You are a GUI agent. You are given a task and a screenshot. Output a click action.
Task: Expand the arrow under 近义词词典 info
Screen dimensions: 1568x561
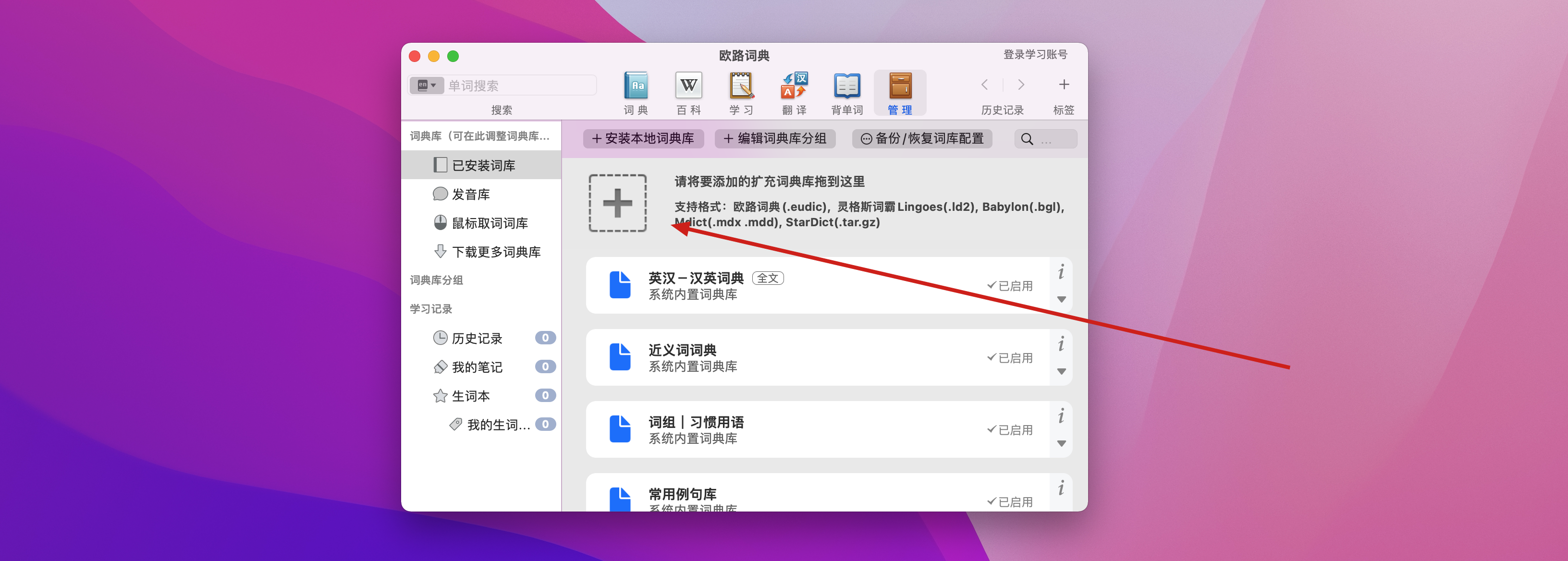coord(1061,372)
